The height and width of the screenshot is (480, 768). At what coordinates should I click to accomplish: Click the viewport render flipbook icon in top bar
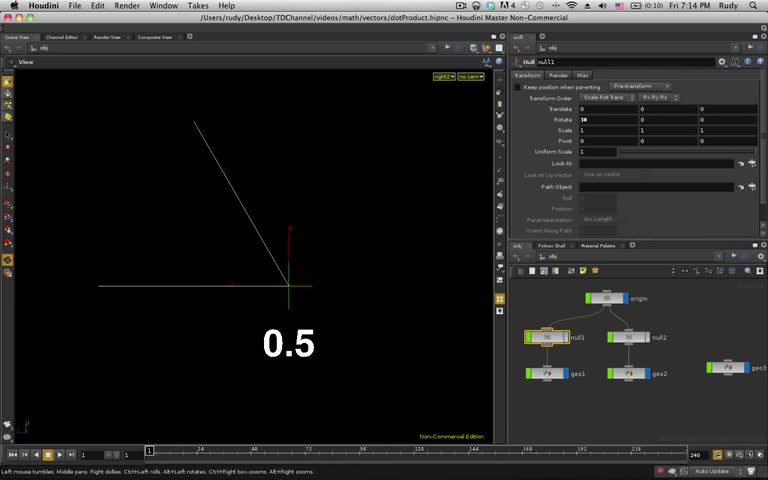(486, 48)
